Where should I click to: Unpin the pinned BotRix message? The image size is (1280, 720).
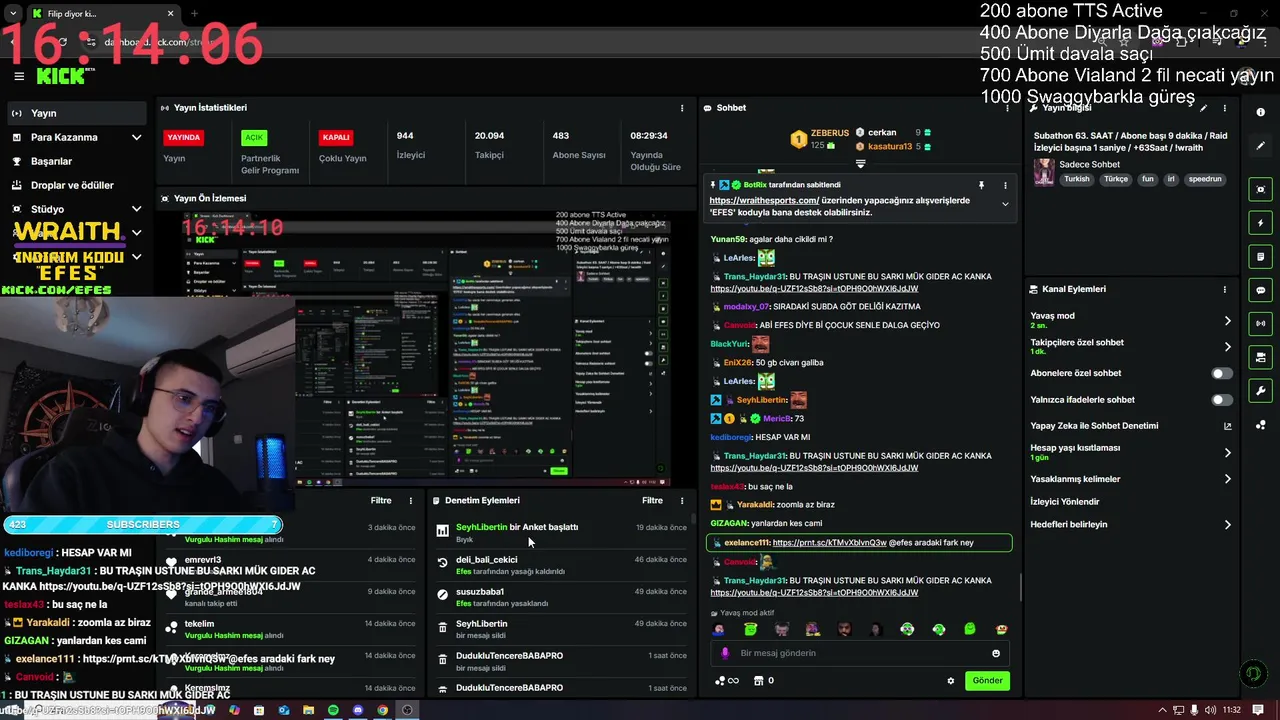click(x=981, y=185)
